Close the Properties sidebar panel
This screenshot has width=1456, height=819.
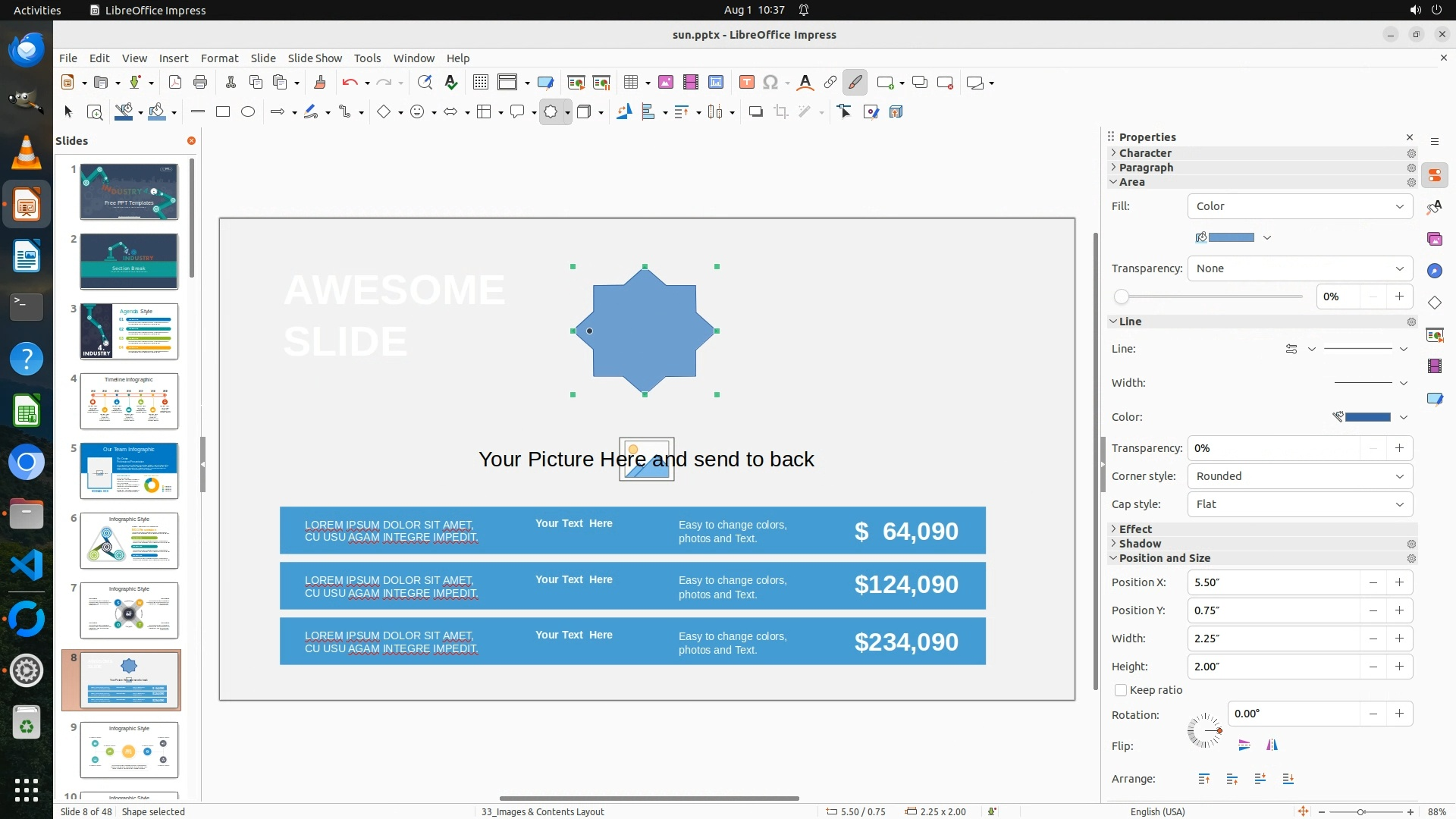pyautogui.click(x=1410, y=137)
